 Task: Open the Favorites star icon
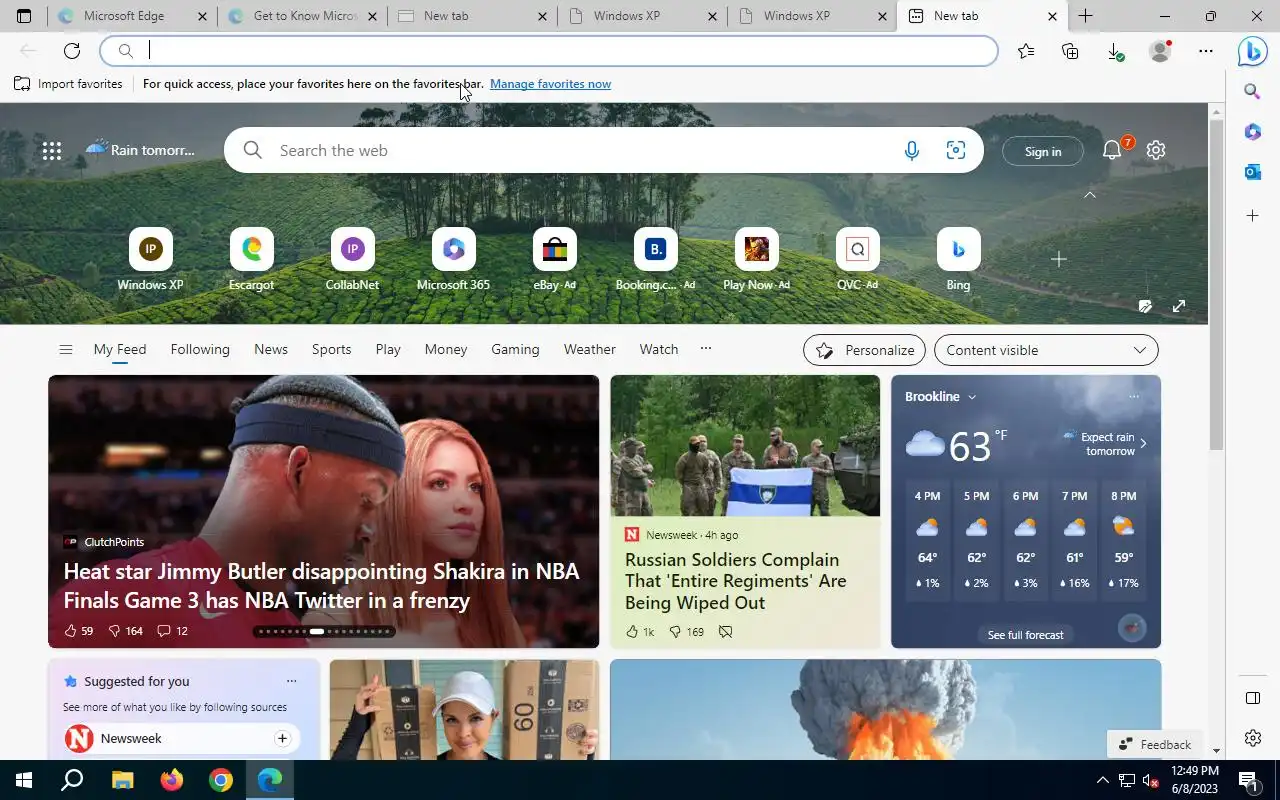click(x=1026, y=51)
